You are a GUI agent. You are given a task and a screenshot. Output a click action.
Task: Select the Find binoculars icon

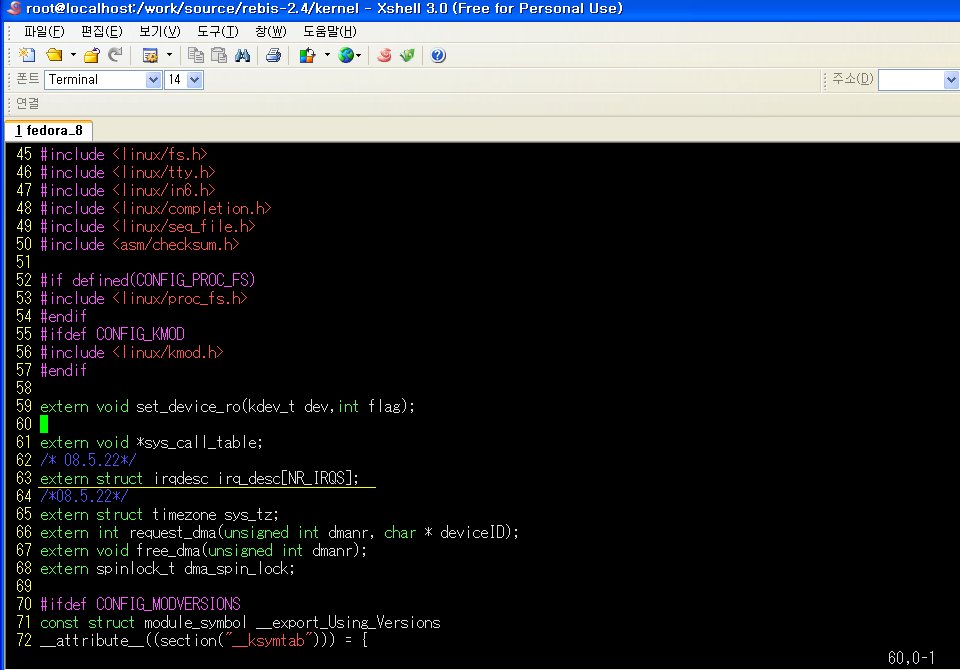pos(242,55)
